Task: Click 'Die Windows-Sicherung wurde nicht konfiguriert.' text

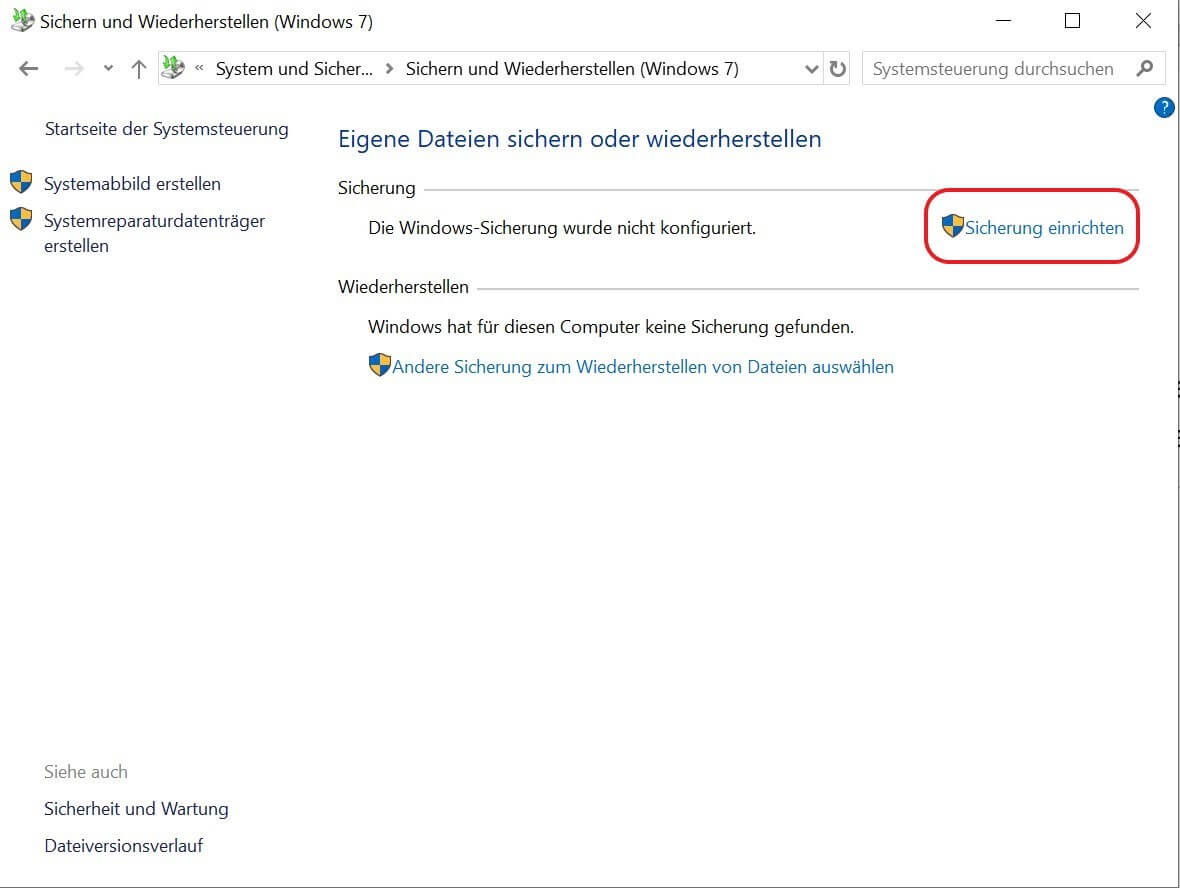Action: (x=561, y=228)
